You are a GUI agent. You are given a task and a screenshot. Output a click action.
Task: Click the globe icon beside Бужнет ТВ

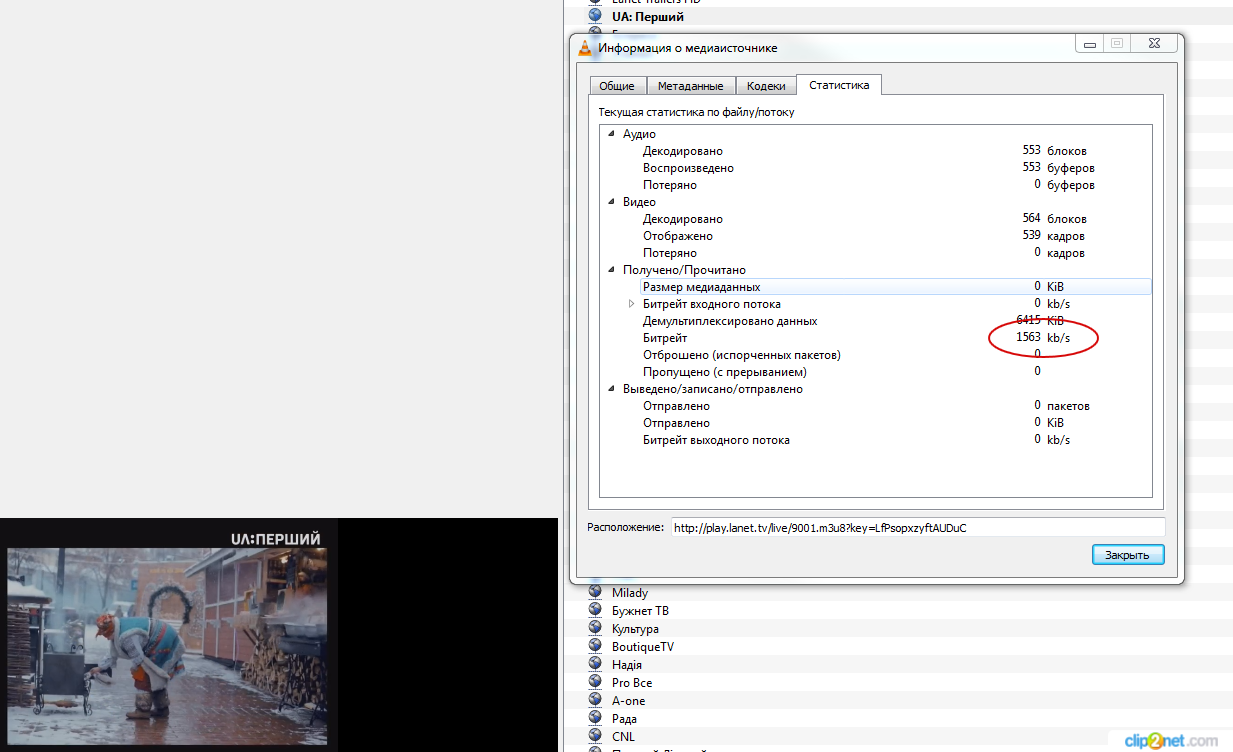595,611
